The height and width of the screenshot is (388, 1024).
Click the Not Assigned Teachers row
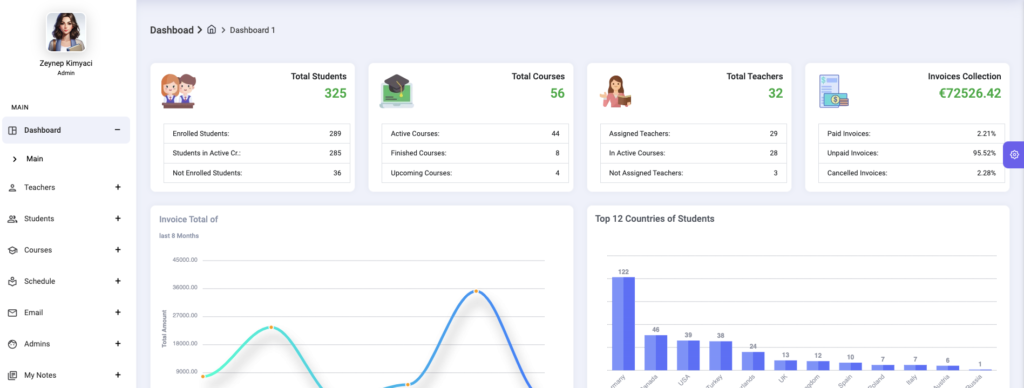[694, 173]
